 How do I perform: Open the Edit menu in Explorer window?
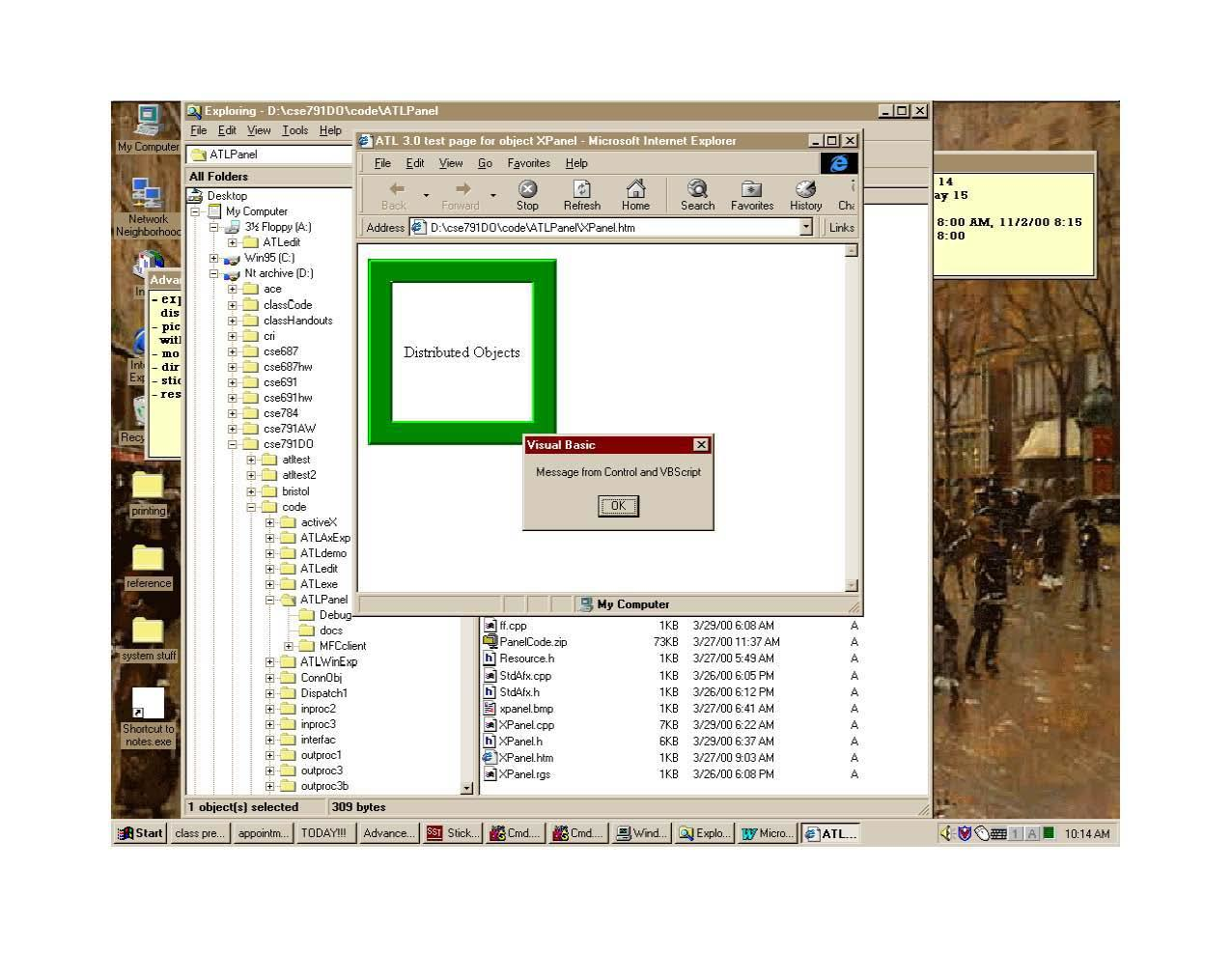click(227, 130)
